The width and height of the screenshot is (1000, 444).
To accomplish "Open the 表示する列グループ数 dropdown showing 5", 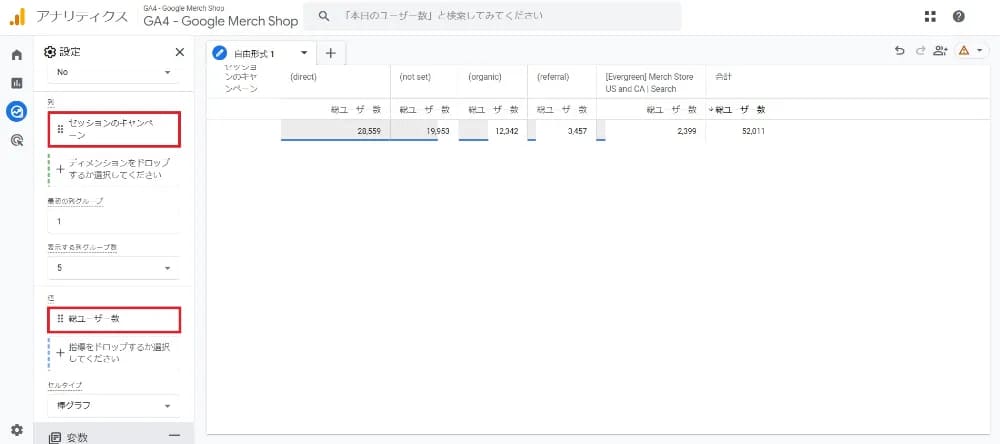I will (114, 268).
